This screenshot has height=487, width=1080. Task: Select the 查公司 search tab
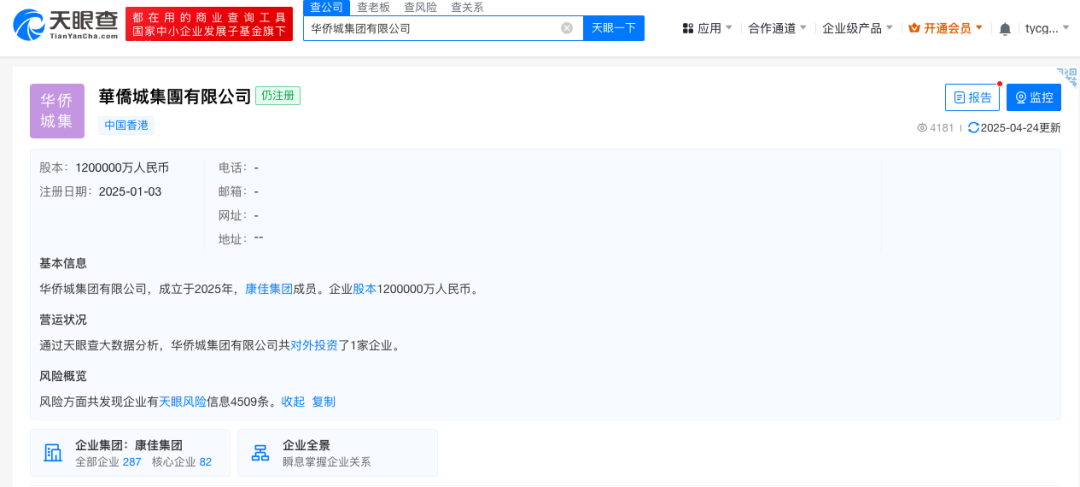pos(327,8)
